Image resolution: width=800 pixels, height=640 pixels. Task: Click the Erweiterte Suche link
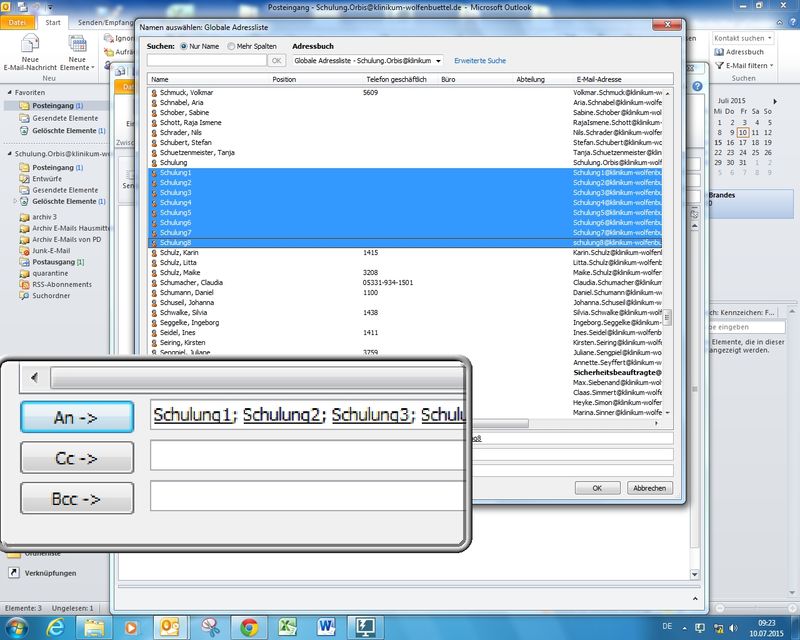pyautogui.click(x=479, y=61)
